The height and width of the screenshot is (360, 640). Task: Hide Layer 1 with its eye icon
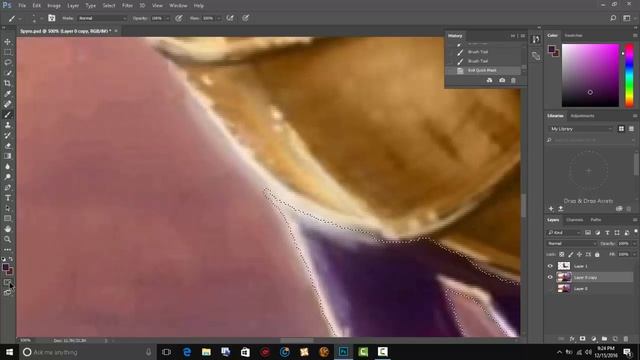[550, 266]
